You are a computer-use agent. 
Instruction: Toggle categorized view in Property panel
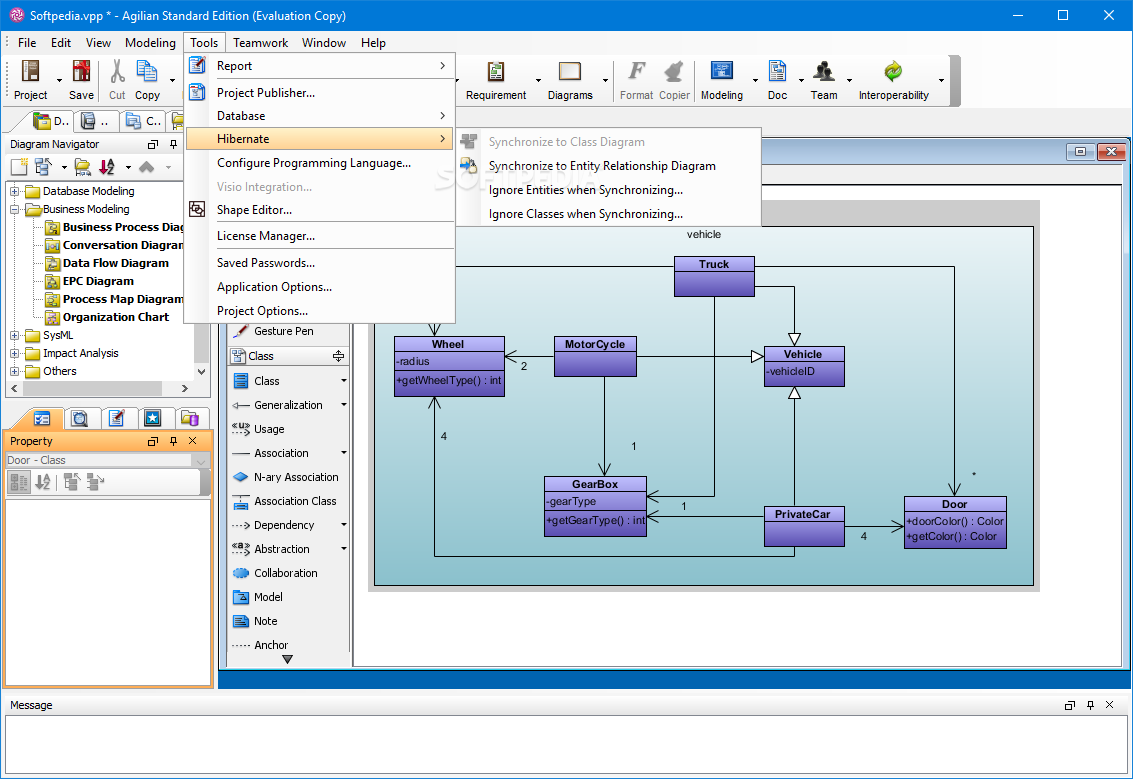click(x=20, y=482)
